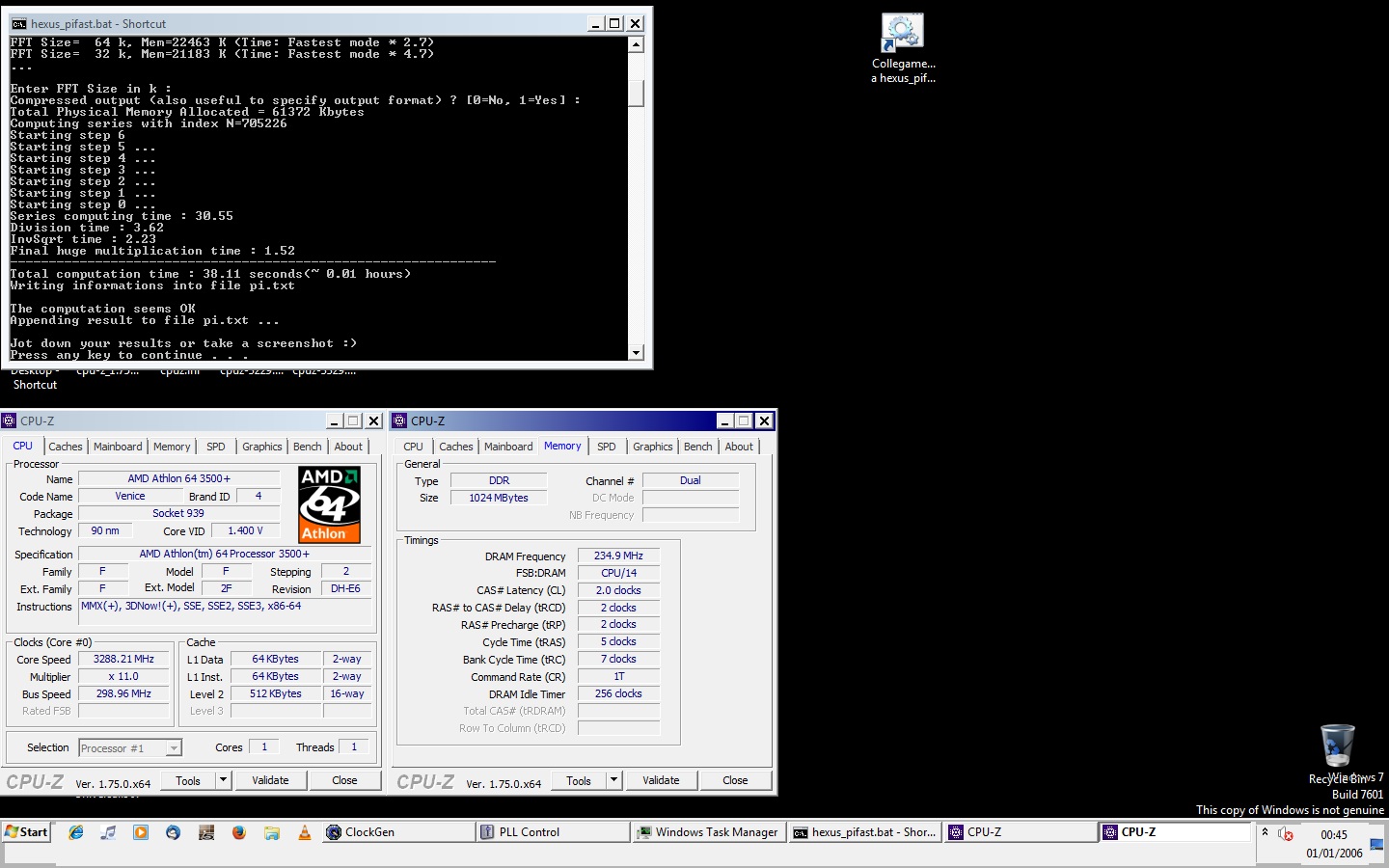This screenshot has width=1389, height=868.
Task: Open SPD tab in right CPU-Z window
Action: pyautogui.click(x=606, y=447)
